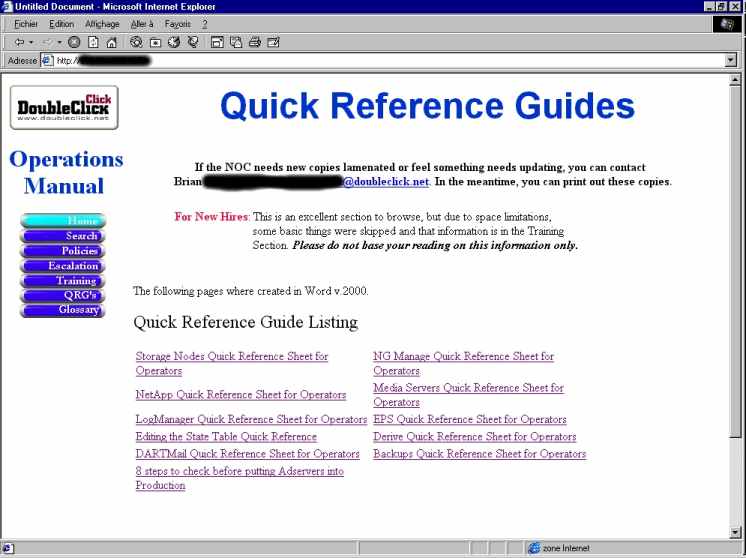Click the page icon in the address bar

pos(47,60)
